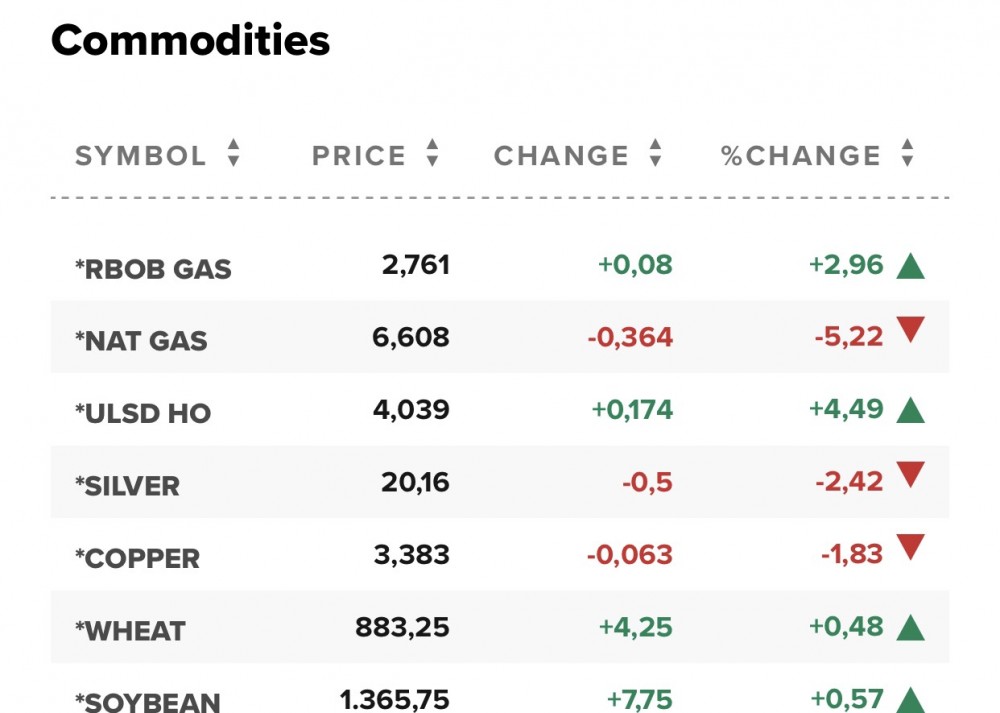The image size is (1000, 713).
Task: Click the CHANGE column sort arrows
Action: 655,154
